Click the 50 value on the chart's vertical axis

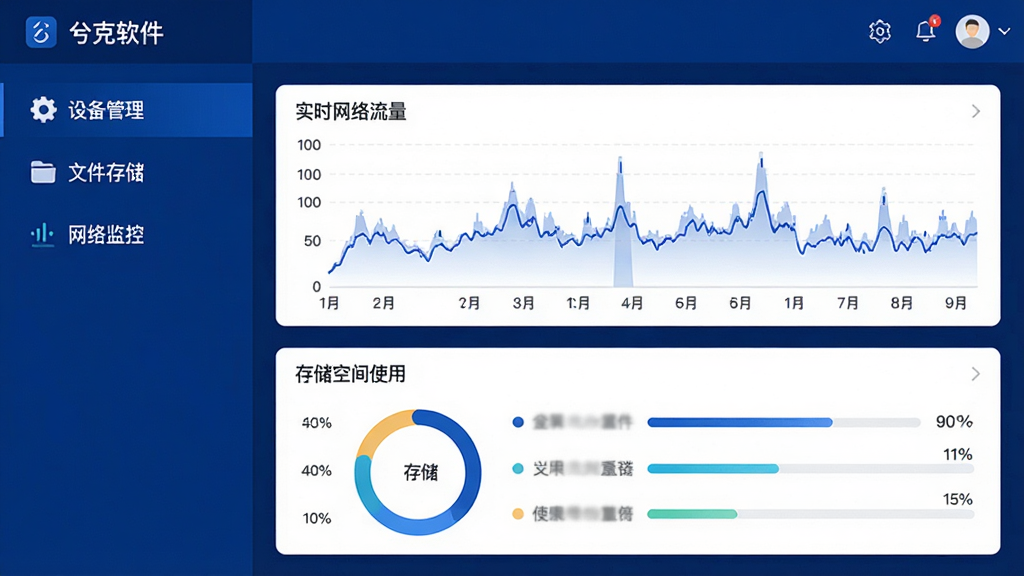312,241
